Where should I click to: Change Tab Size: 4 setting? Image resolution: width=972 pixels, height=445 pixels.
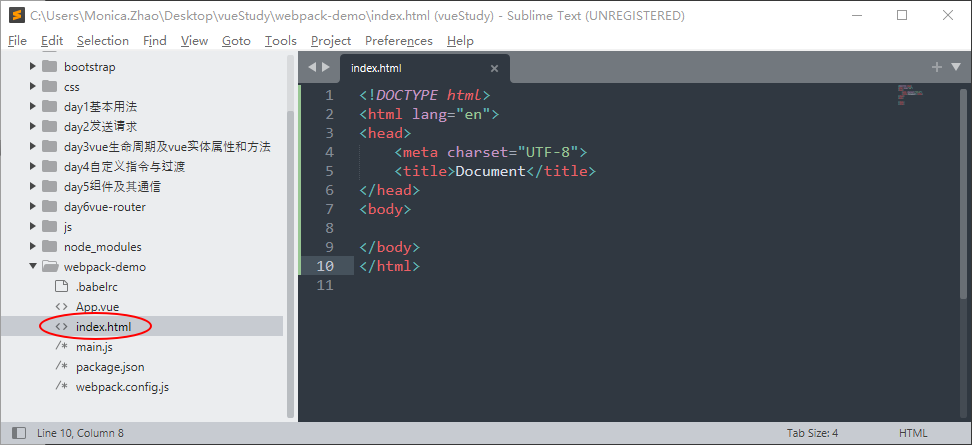point(812,433)
